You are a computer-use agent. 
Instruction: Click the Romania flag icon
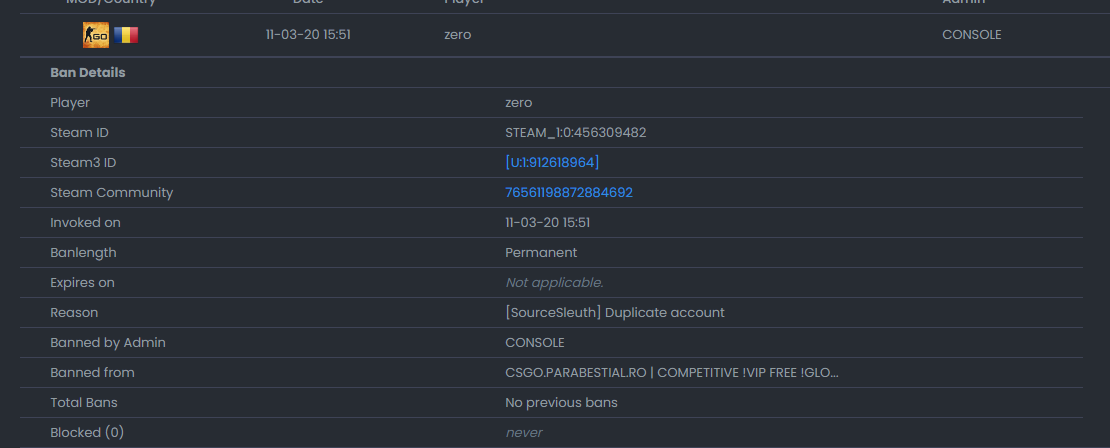(x=126, y=35)
